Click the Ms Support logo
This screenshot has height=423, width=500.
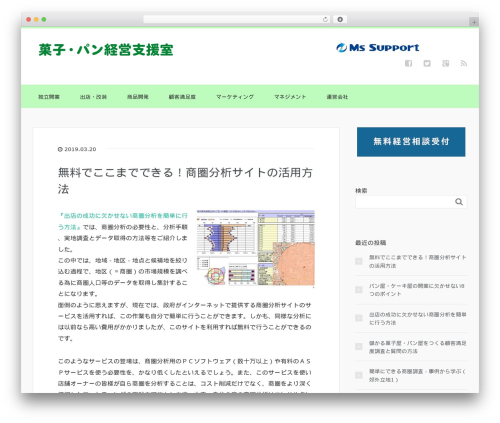pyautogui.click(x=377, y=48)
